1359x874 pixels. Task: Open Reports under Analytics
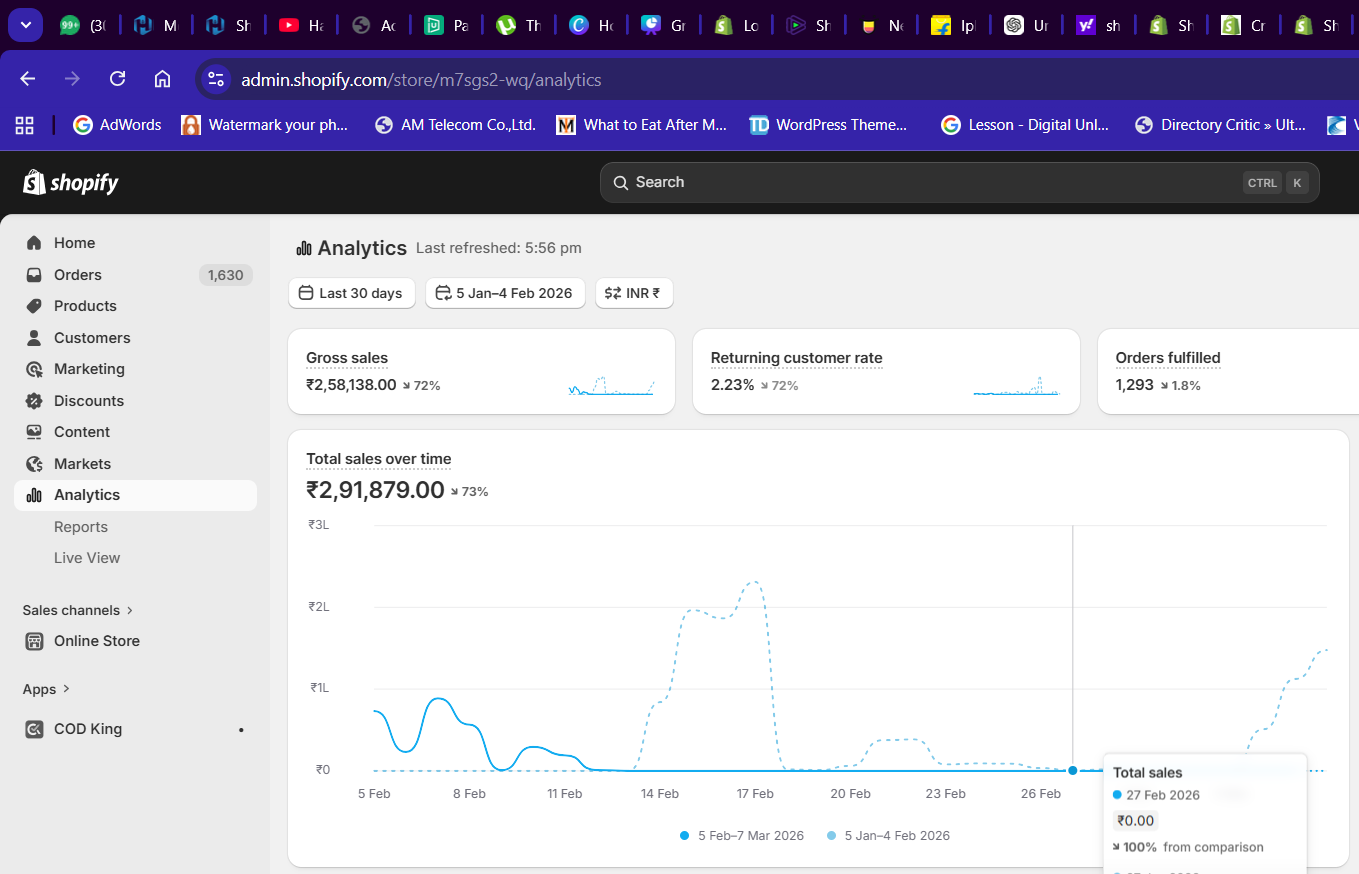(x=81, y=527)
